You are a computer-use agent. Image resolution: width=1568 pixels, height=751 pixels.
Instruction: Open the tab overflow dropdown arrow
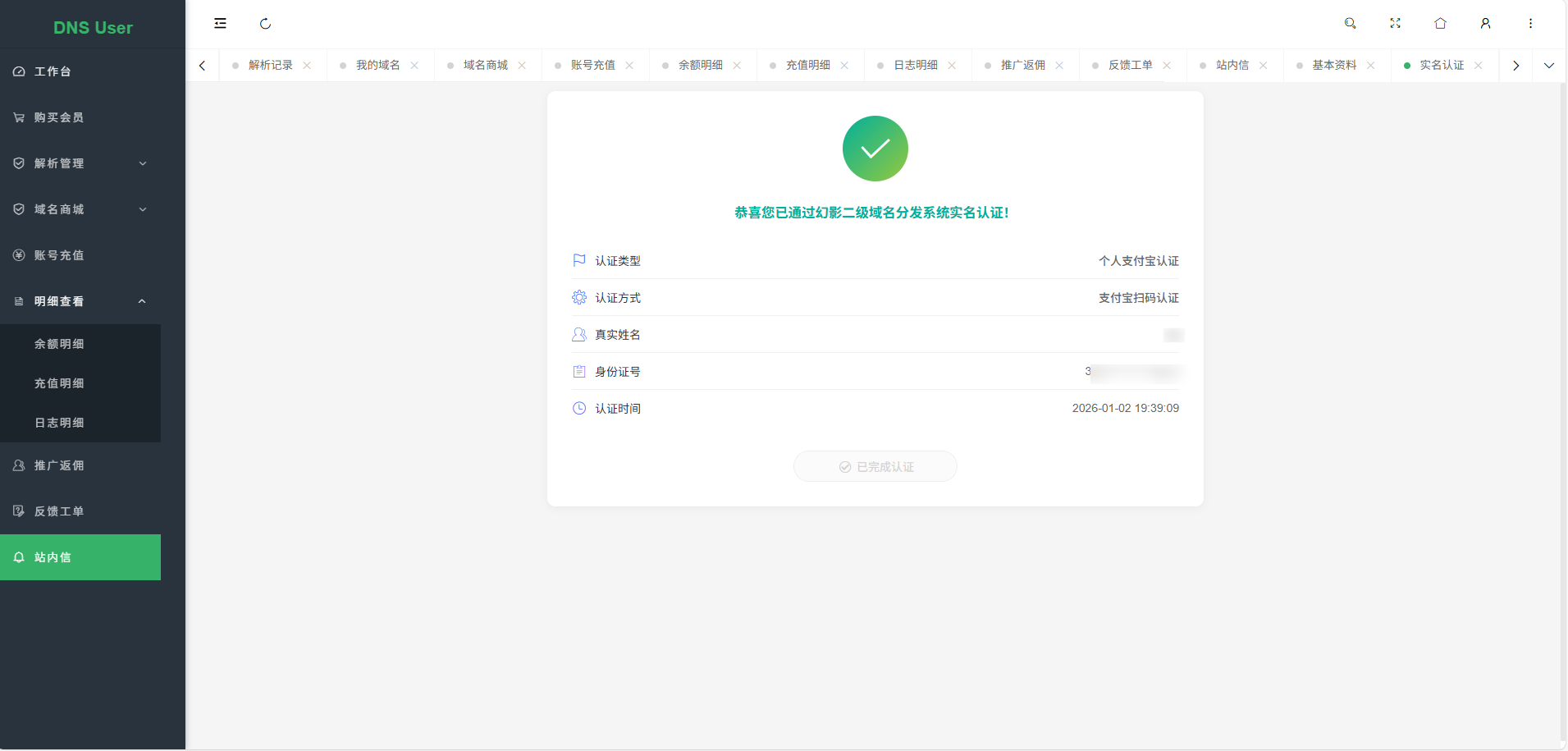tap(1549, 65)
